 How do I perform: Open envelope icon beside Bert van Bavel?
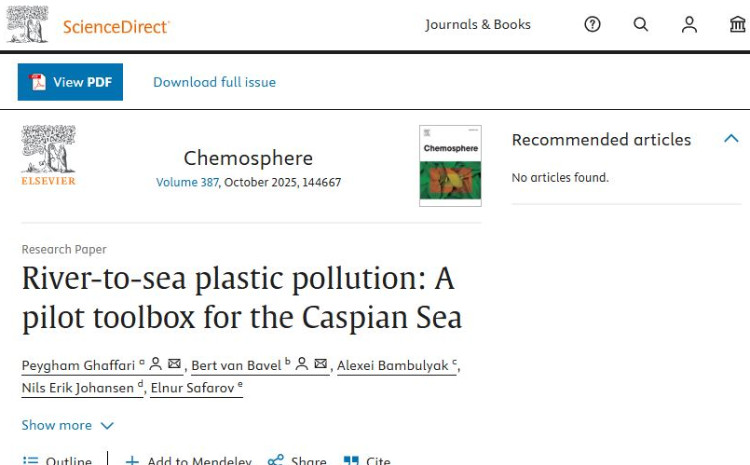pos(320,364)
